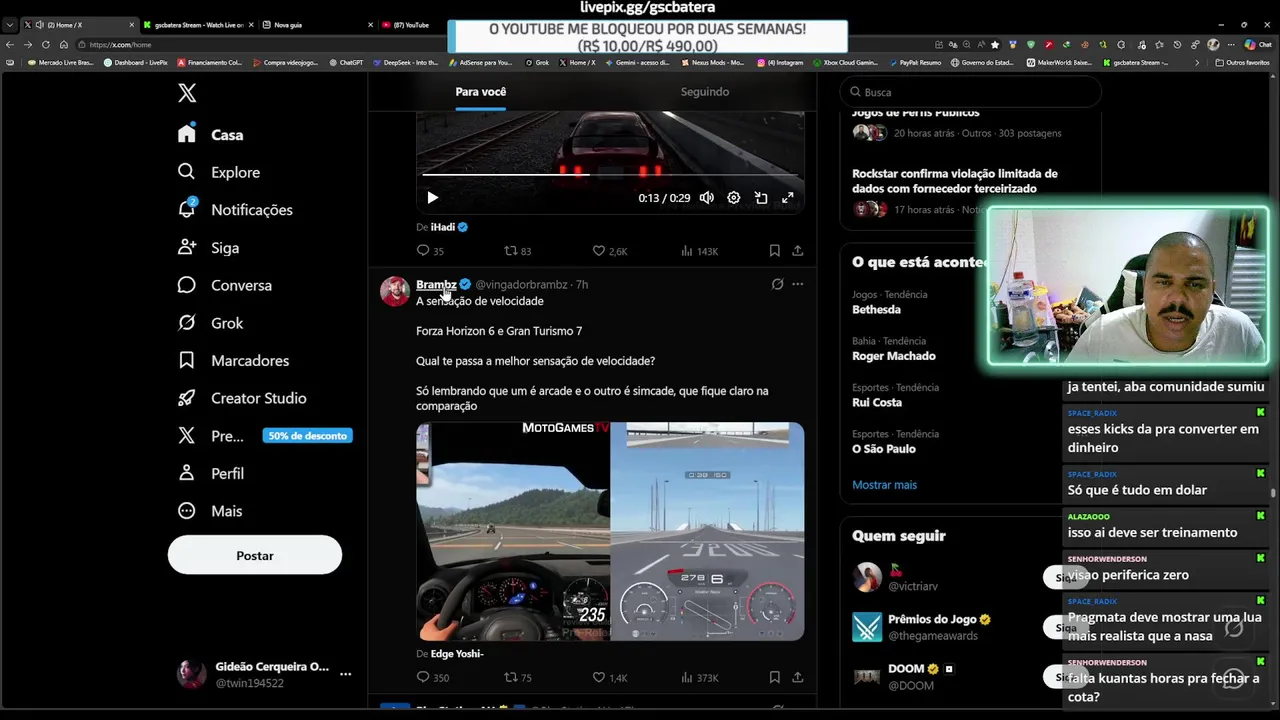This screenshot has width=1280, height=720.
Task: Open Rockstar confirma violação news item
Action: pyautogui.click(x=955, y=181)
